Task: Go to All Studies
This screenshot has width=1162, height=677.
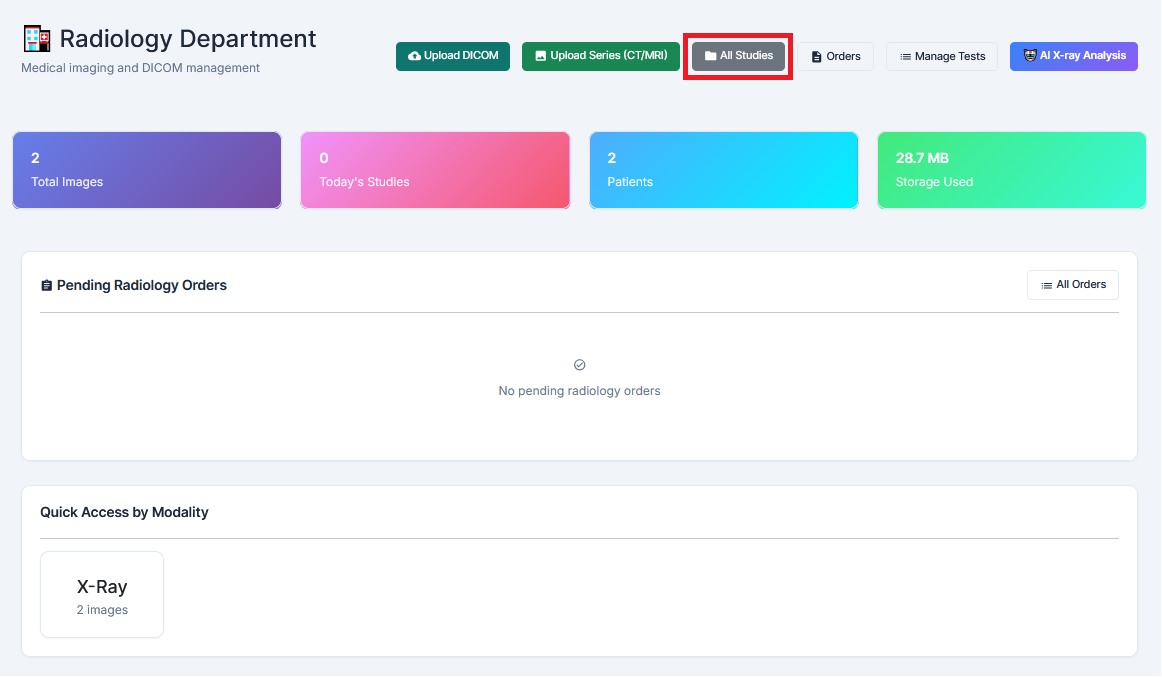Action: pyautogui.click(x=738, y=56)
